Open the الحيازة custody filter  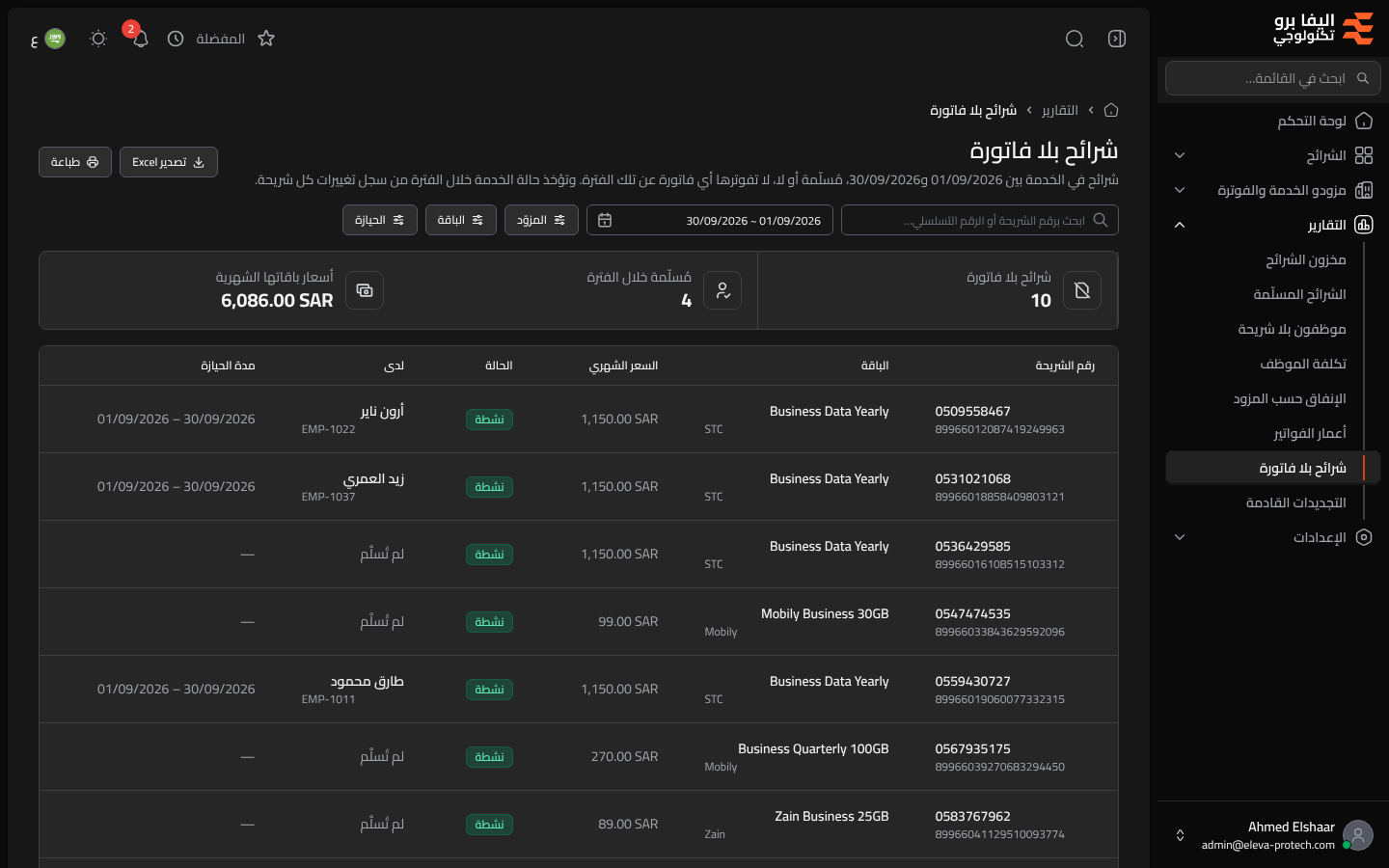pos(380,220)
